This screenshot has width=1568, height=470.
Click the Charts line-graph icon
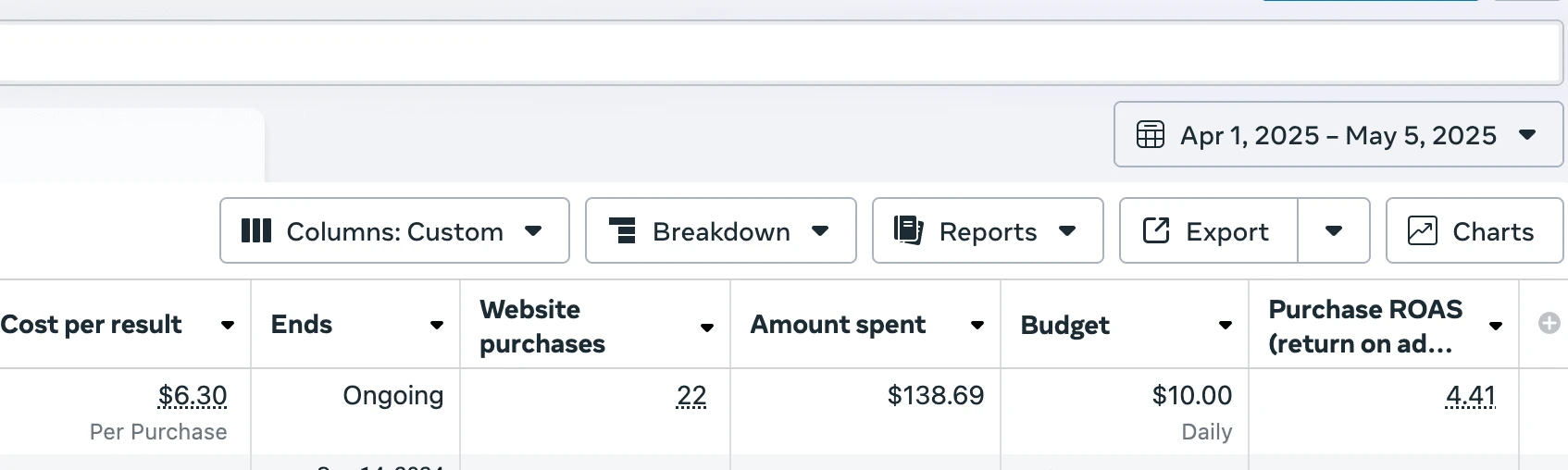1423,230
